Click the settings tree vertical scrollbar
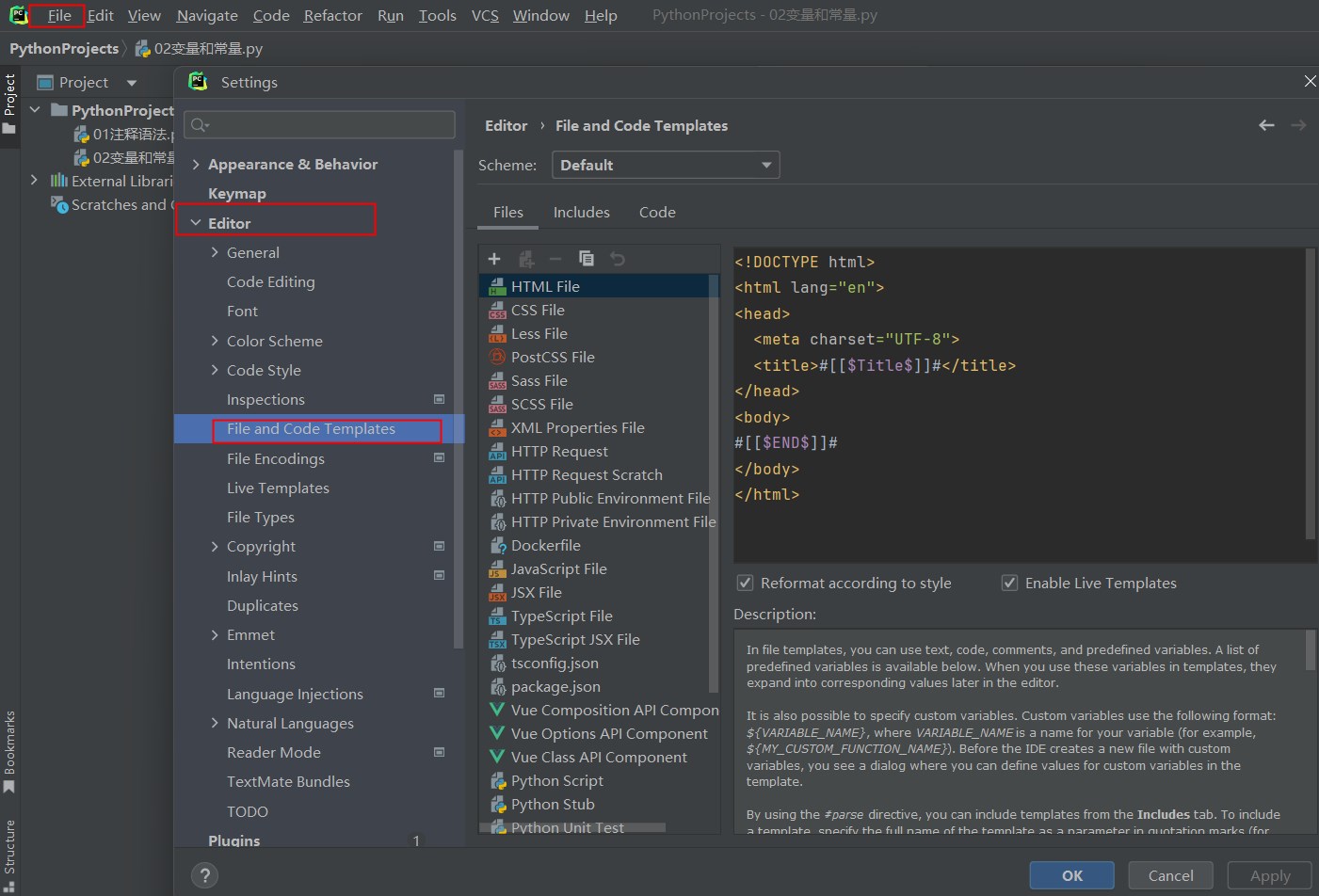 pos(458,400)
